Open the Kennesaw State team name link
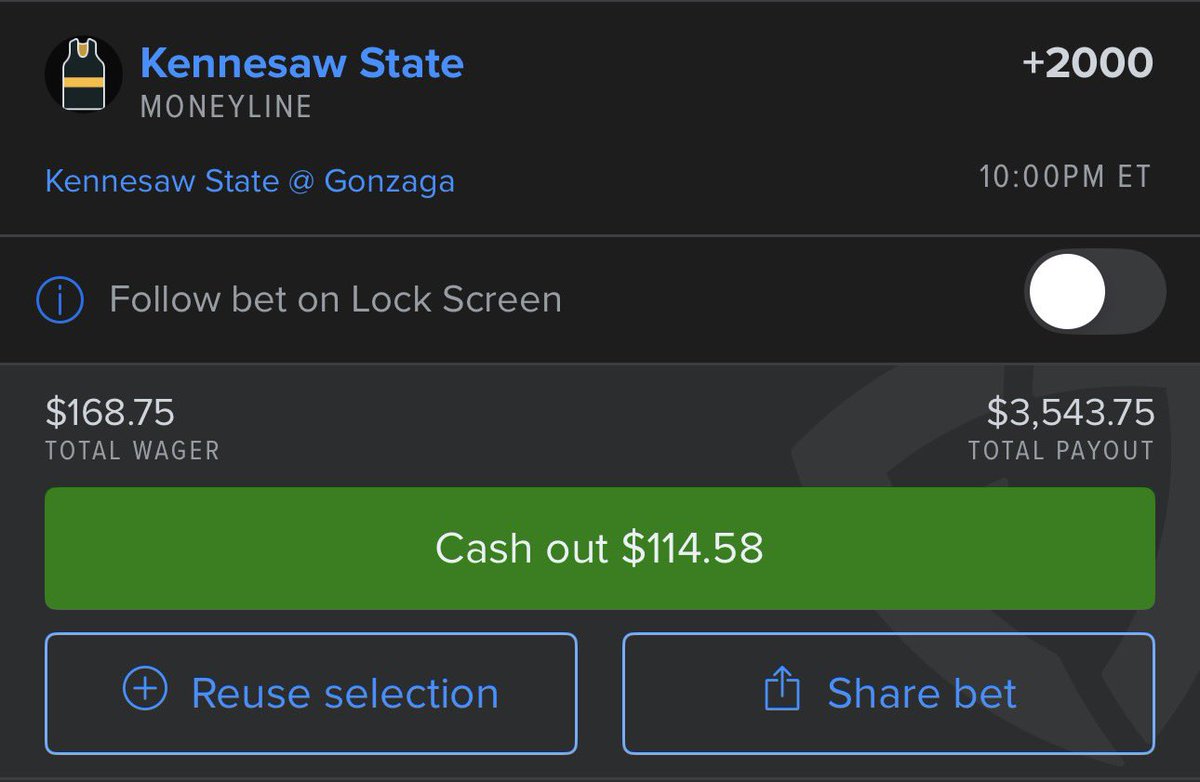The image size is (1200, 782). 302,63
